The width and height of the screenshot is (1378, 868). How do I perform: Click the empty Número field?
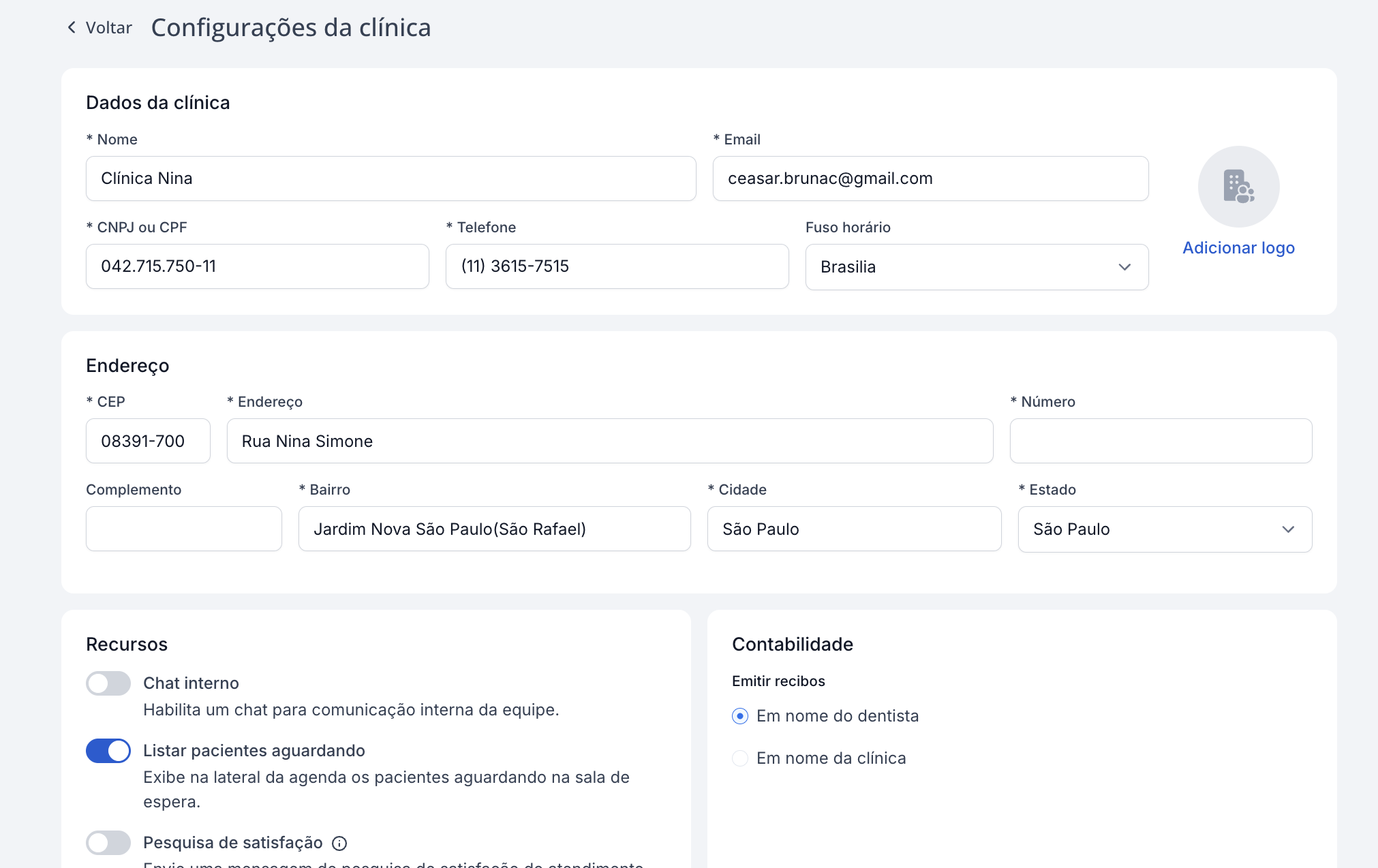(x=1160, y=441)
